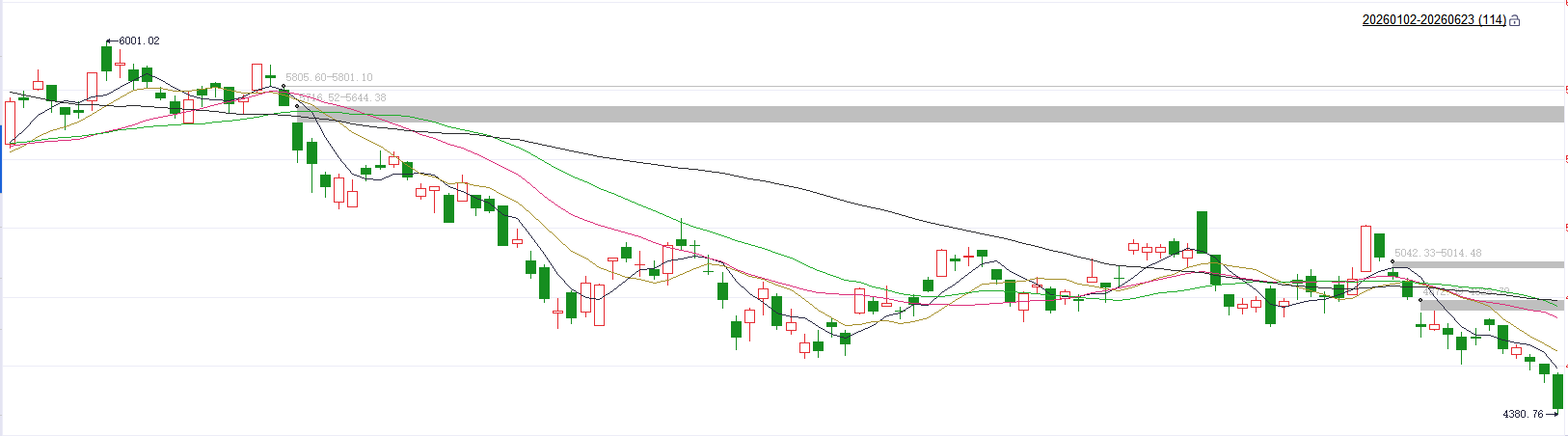The image size is (1568, 436).
Task: Click the lock icon beside the date range
Action: point(1515,20)
